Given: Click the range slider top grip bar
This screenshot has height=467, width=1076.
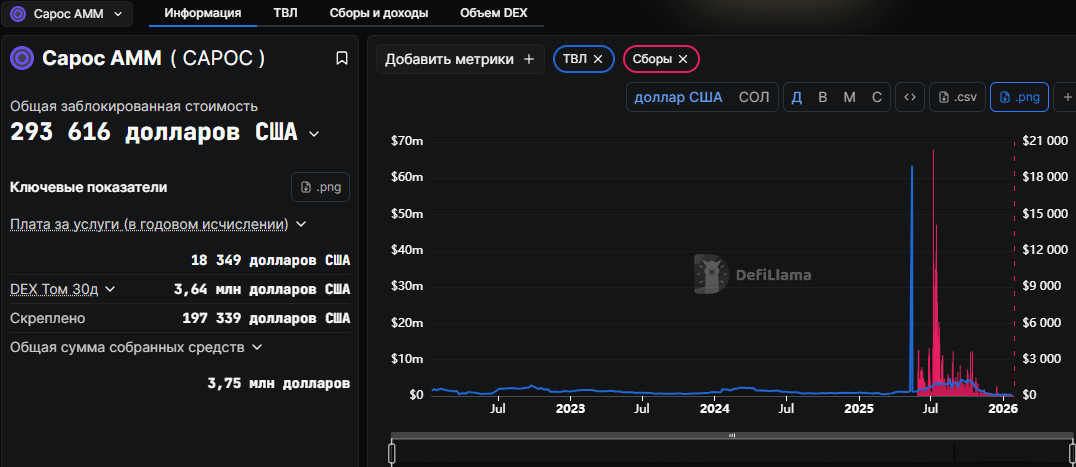Looking at the screenshot, I should 732,435.
